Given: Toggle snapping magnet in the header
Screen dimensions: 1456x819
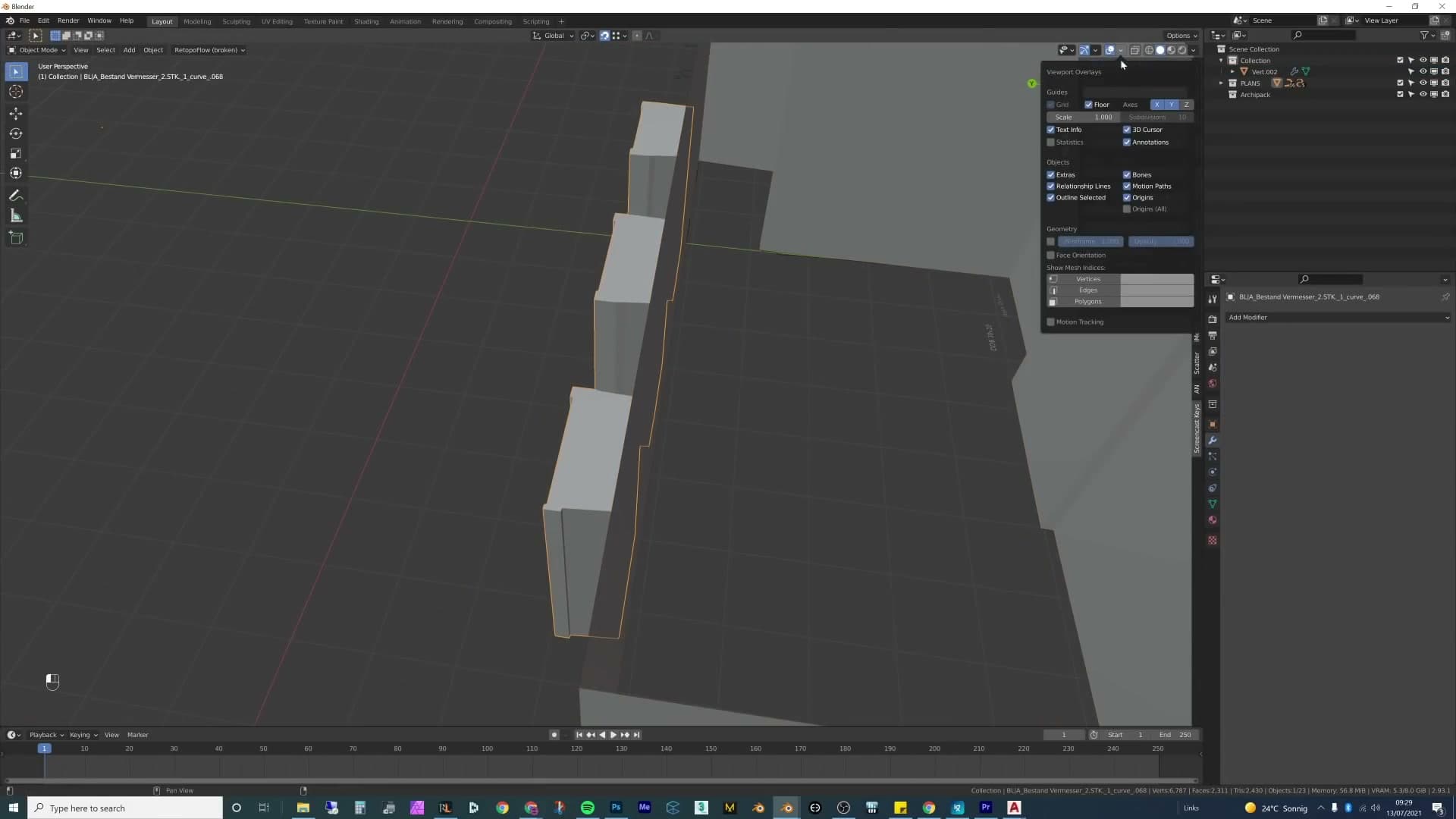Looking at the screenshot, I should (x=604, y=36).
